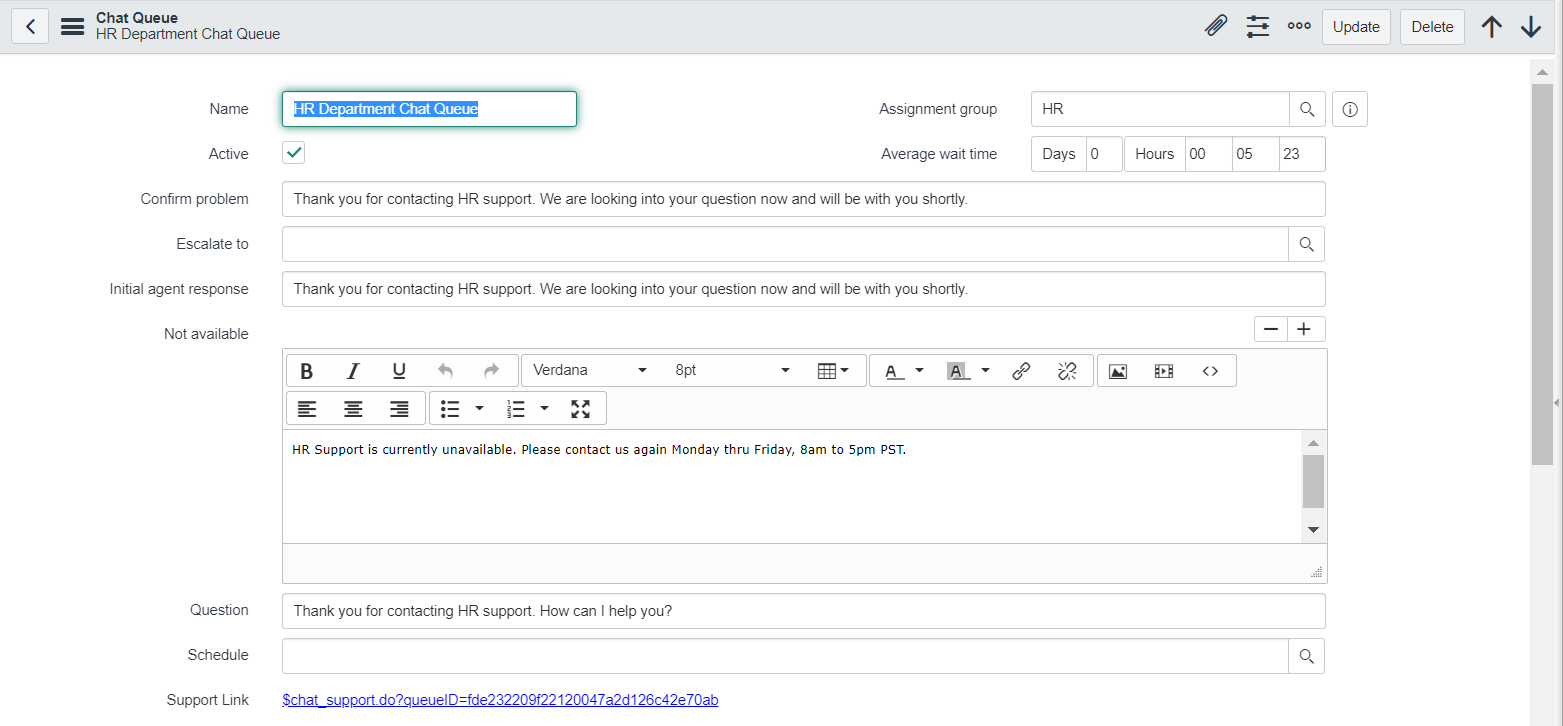Open the insert table dropdown
Viewport: 1563px width, 726px height.
click(833, 371)
